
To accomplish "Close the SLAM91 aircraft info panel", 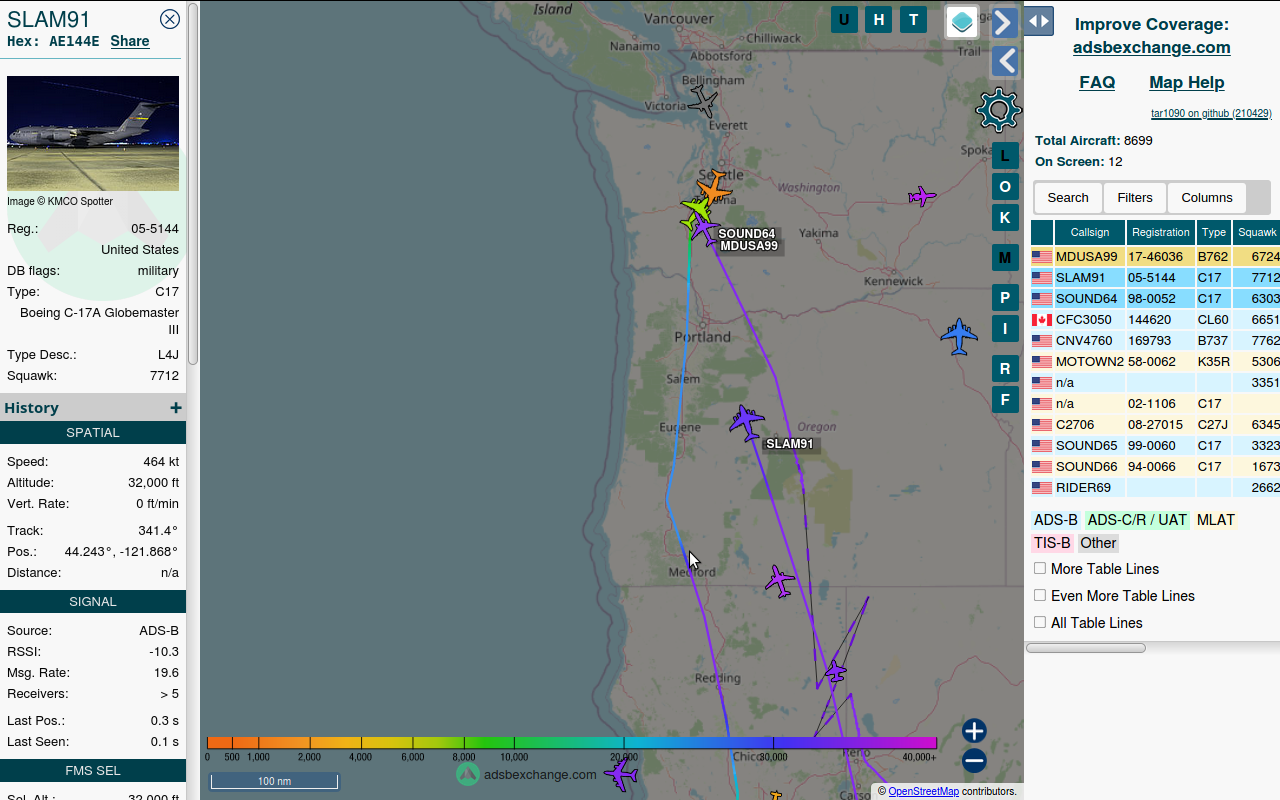I will [170, 19].
